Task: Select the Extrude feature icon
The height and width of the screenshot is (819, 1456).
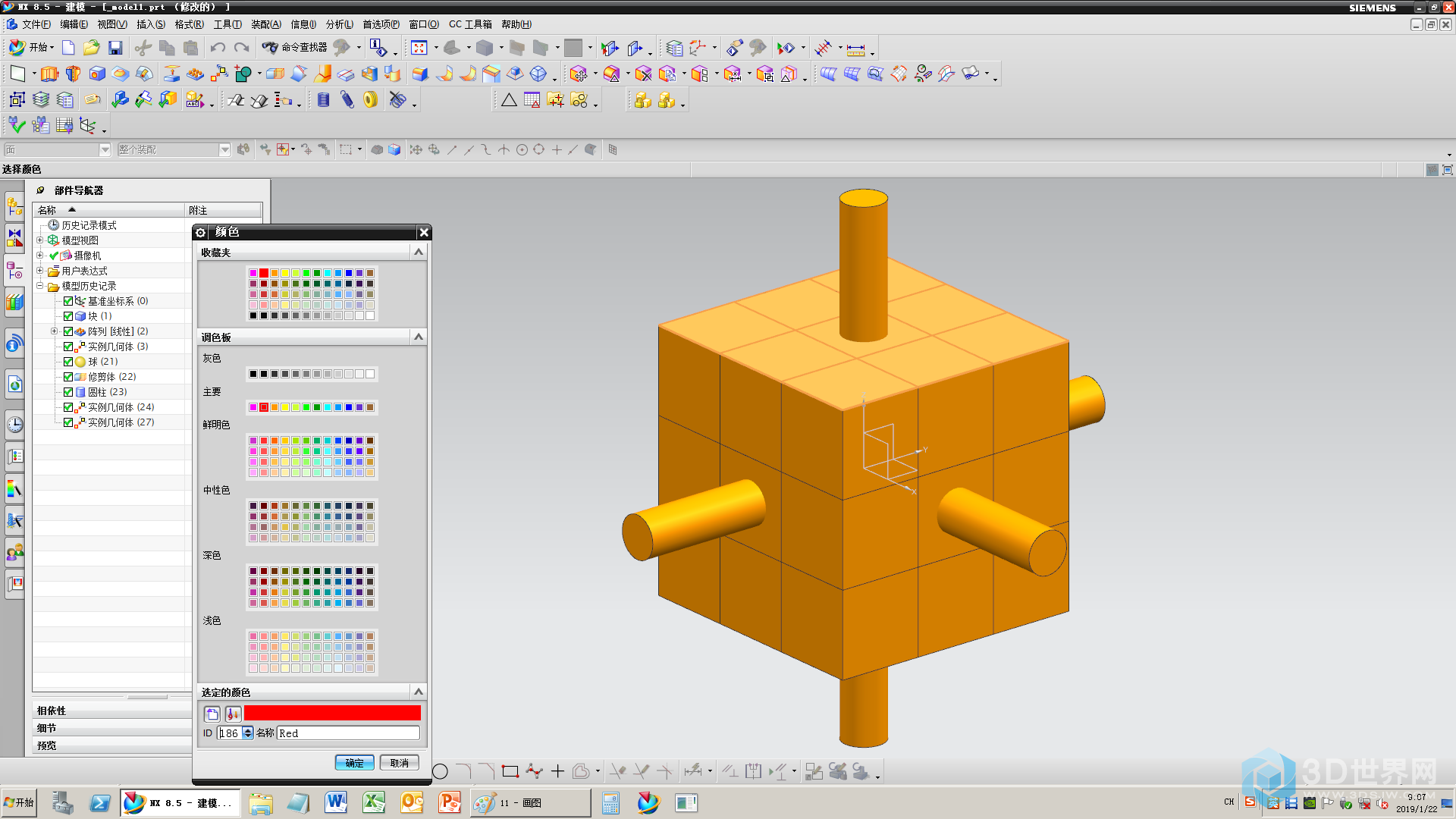Action: pyautogui.click(x=49, y=74)
